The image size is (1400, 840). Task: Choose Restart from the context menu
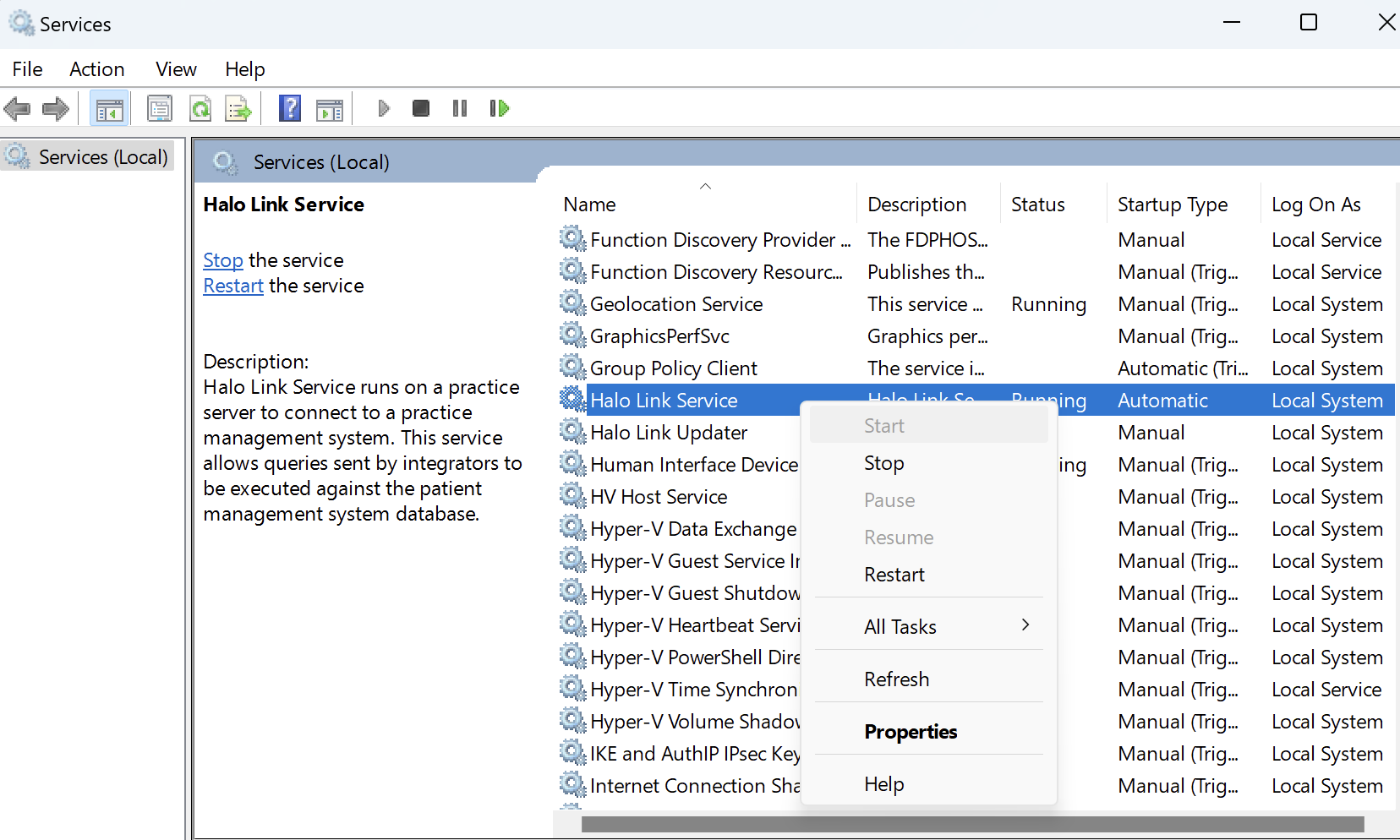[928, 575]
